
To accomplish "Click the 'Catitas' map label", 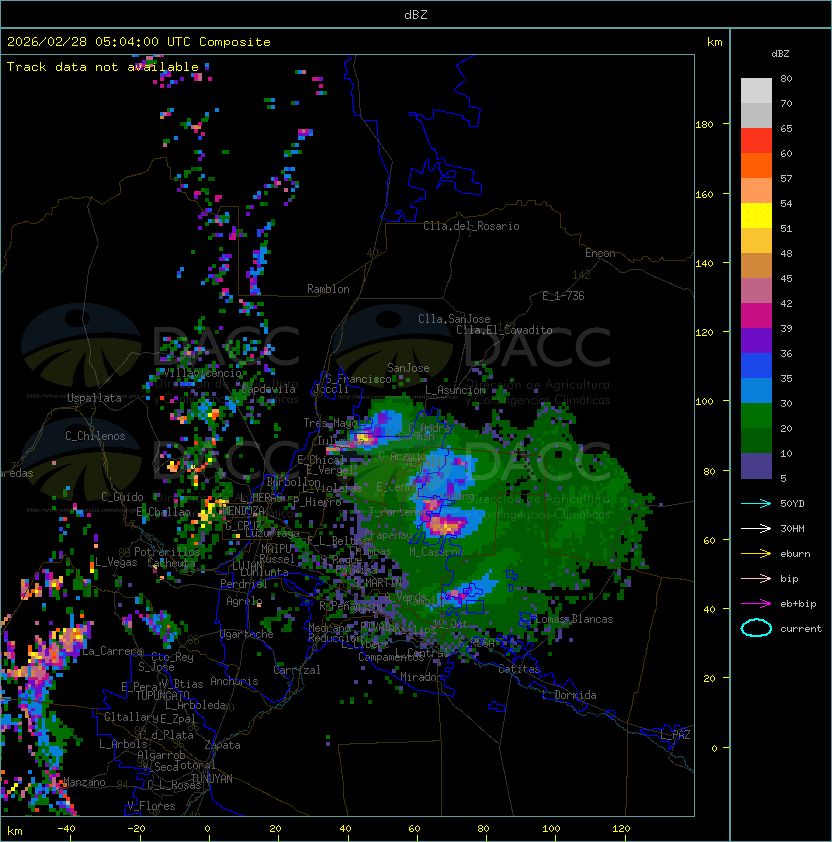I will point(519,669).
